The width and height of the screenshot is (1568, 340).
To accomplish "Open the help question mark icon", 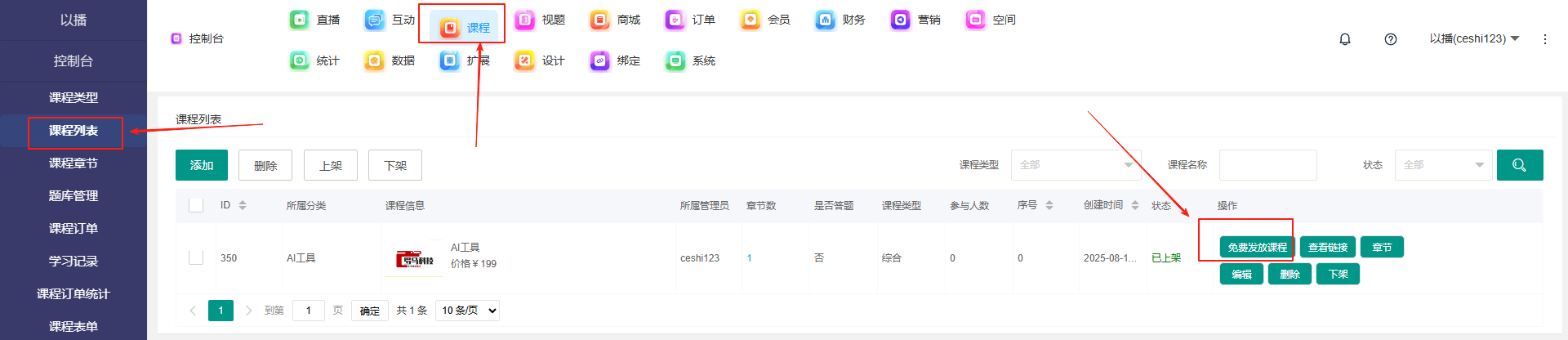I will pos(1391,39).
